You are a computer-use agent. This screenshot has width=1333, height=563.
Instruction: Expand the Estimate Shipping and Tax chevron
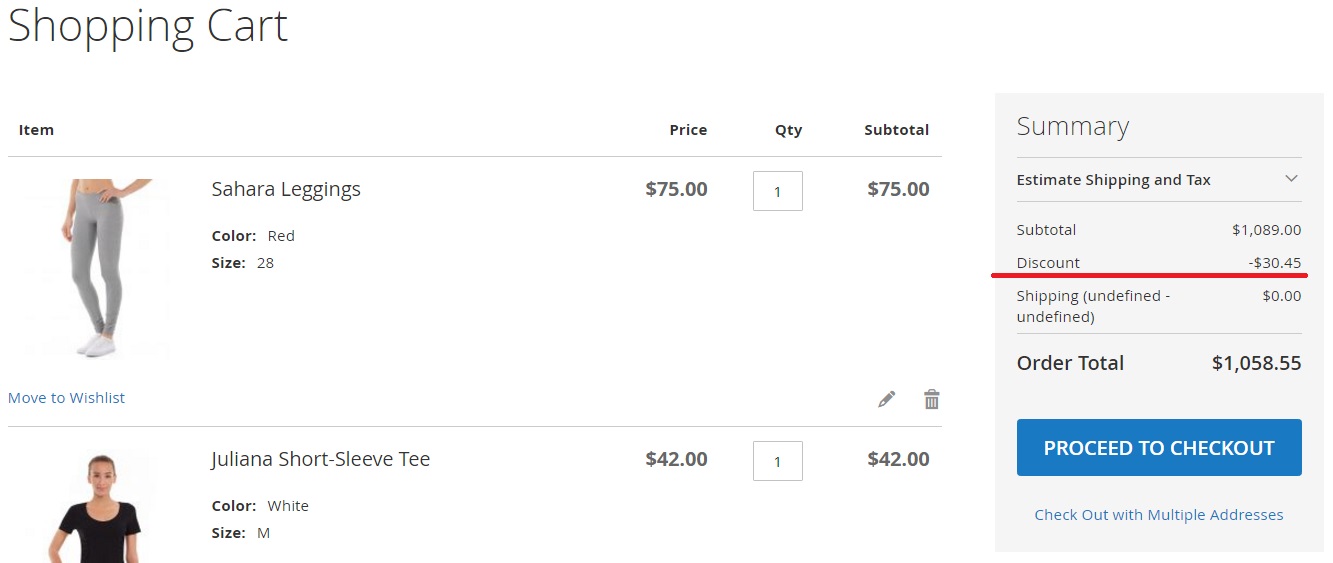pyautogui.click(x=1291, y=179)
